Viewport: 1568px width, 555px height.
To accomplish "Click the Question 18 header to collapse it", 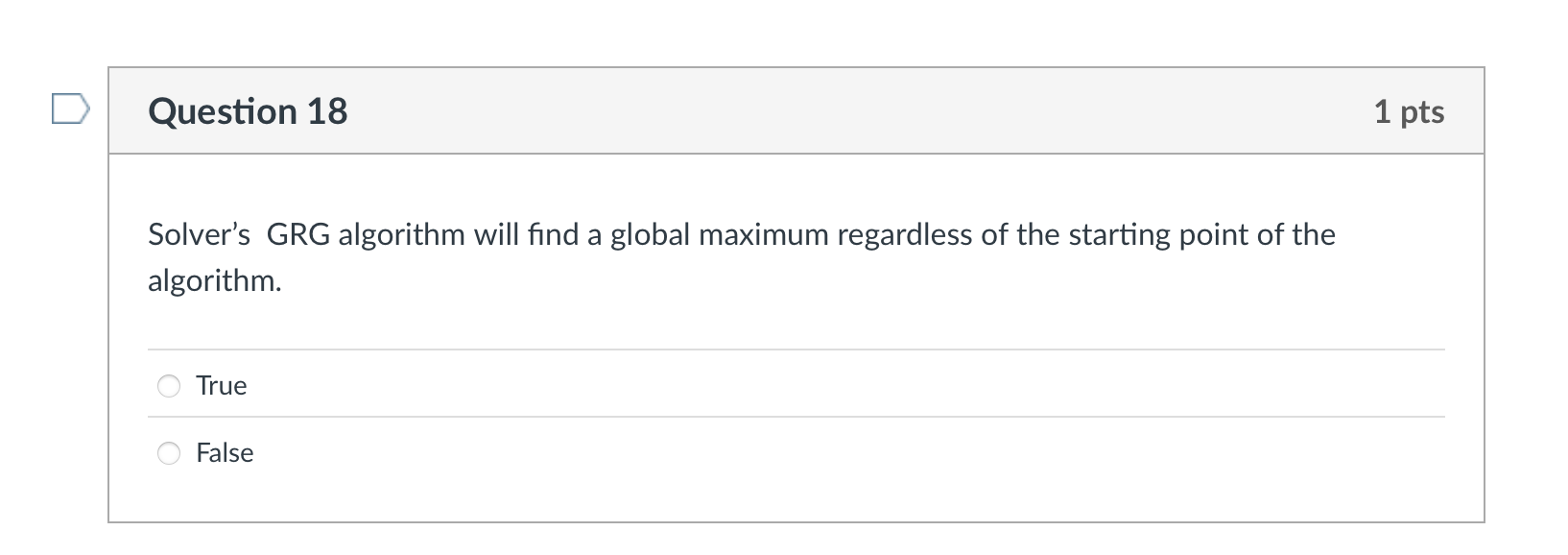I will 248,110.
